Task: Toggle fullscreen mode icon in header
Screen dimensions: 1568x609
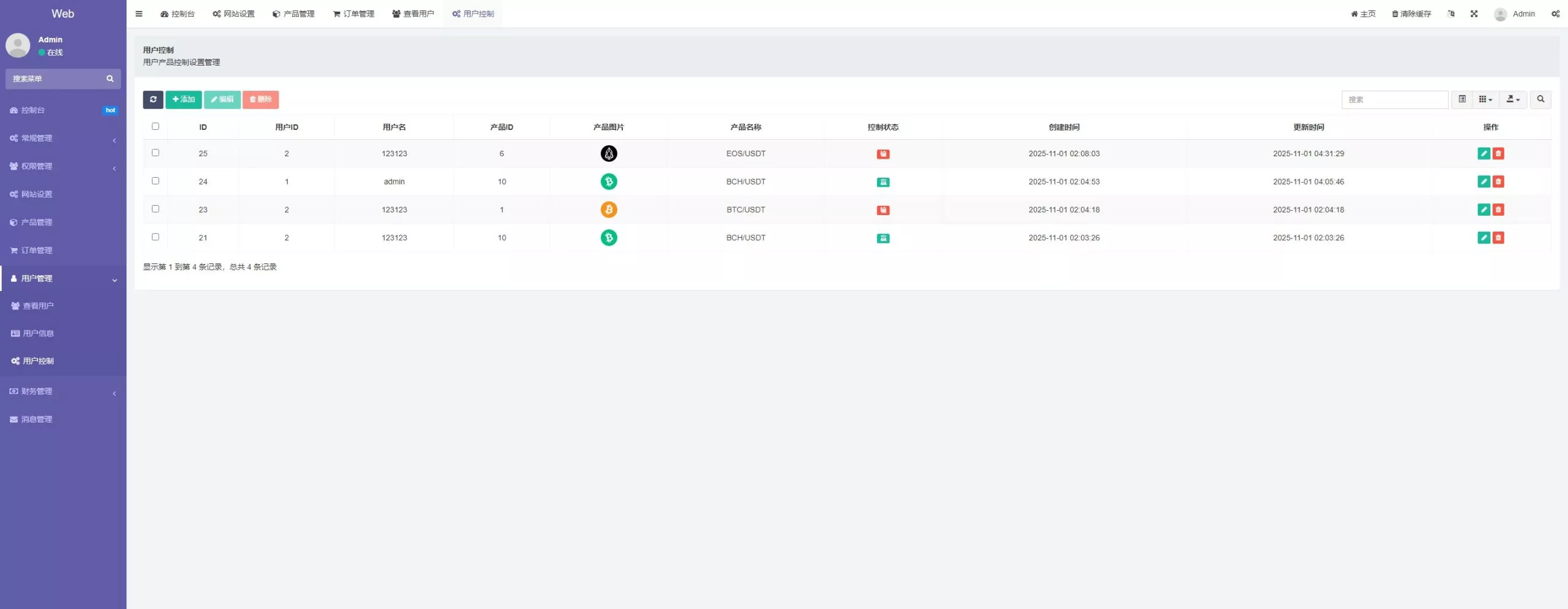Action: pyautogui.click(x=1474, y=13)
